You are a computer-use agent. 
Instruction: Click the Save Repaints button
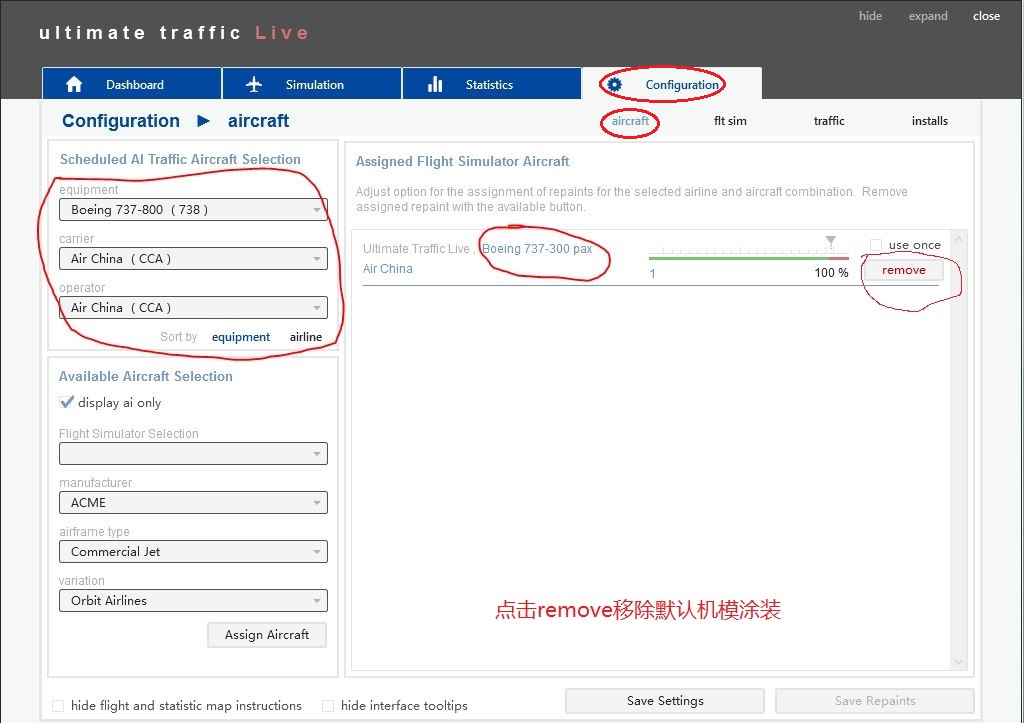pos(874,701)
